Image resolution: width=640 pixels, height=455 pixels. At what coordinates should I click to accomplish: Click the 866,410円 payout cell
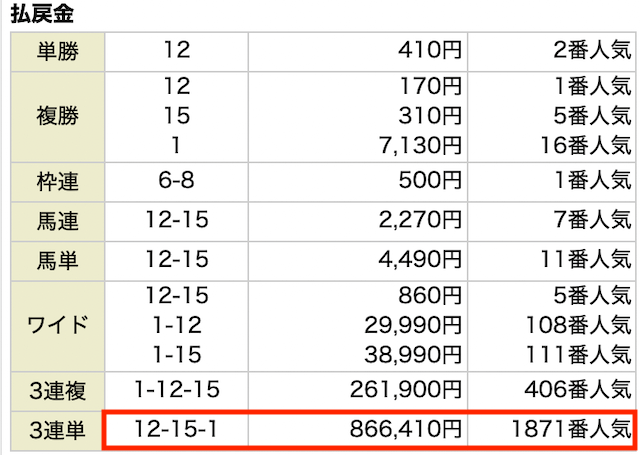pos(358,430)
